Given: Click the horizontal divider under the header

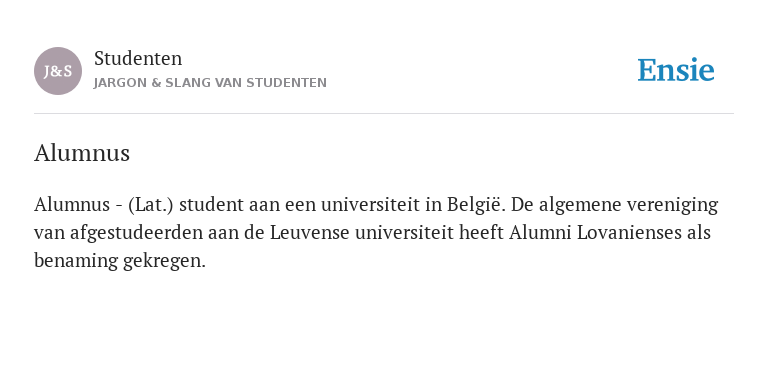Looking at the screenshot, I should [x=384, y=114].
